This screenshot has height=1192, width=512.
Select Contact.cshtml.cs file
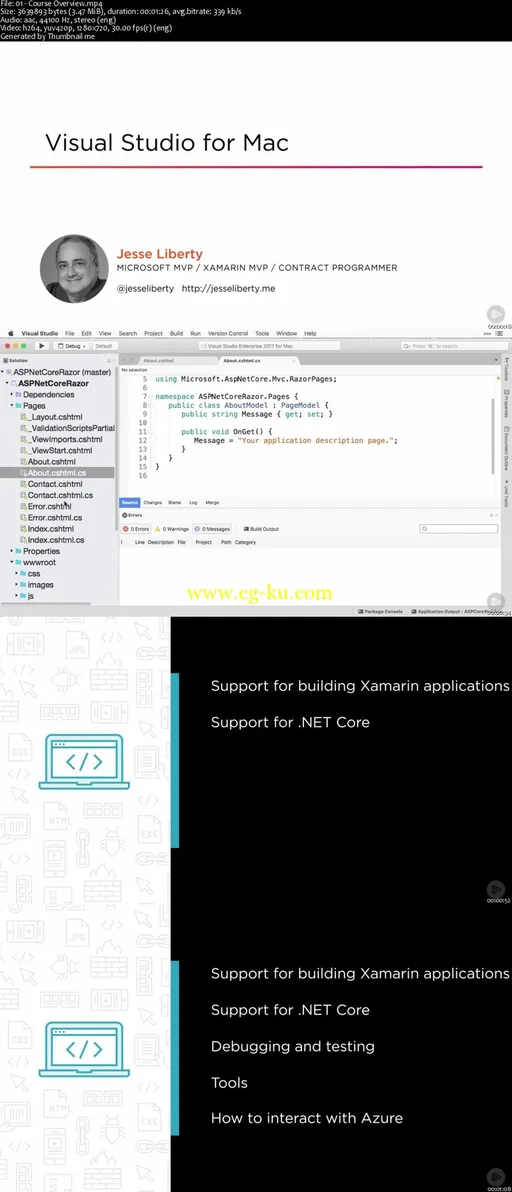tap(60, 495)
